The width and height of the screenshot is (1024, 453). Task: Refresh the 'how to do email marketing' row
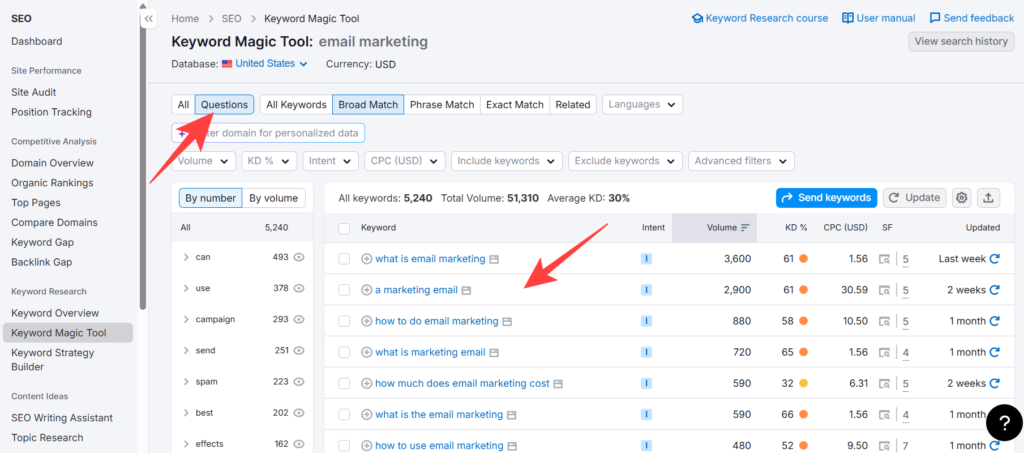pos(995,321)
